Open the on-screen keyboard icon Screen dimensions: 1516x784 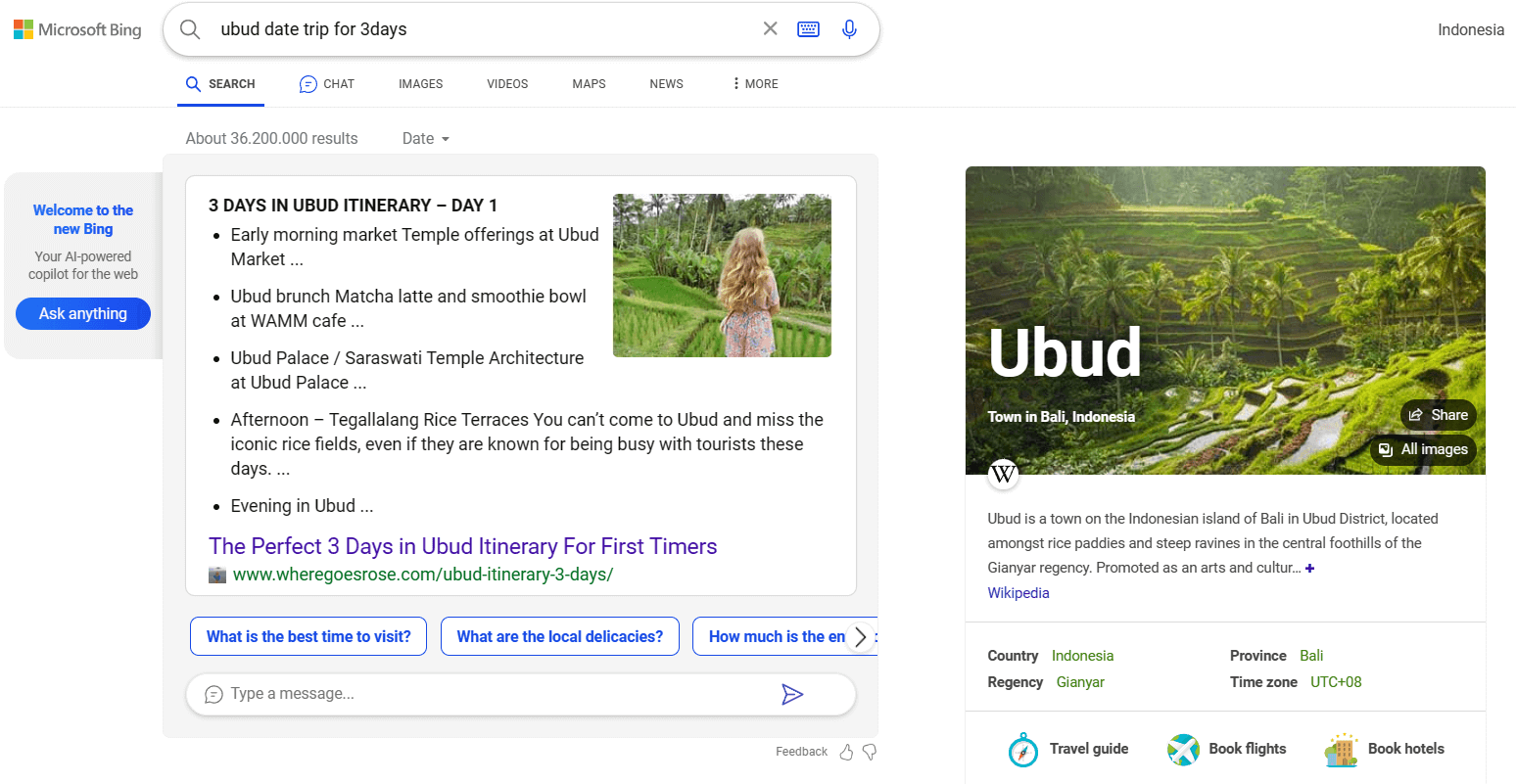tap(809, 28)
